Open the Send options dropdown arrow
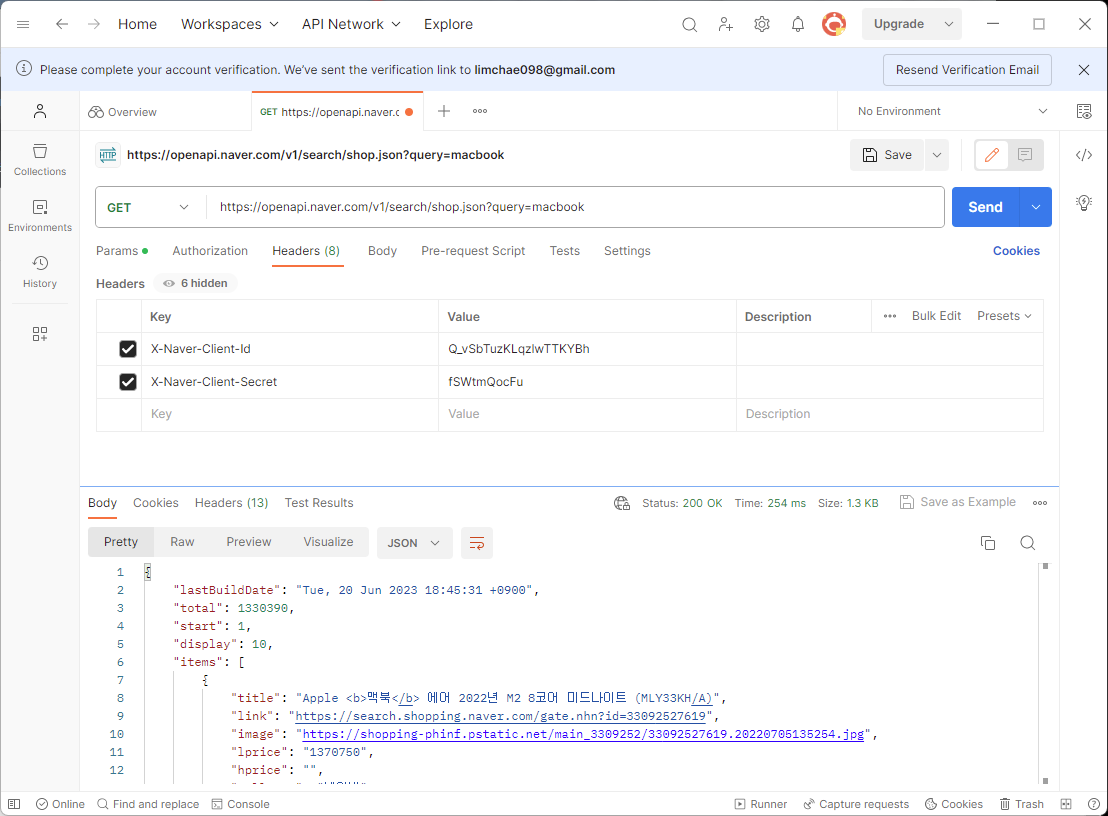 click(1036, 207)
